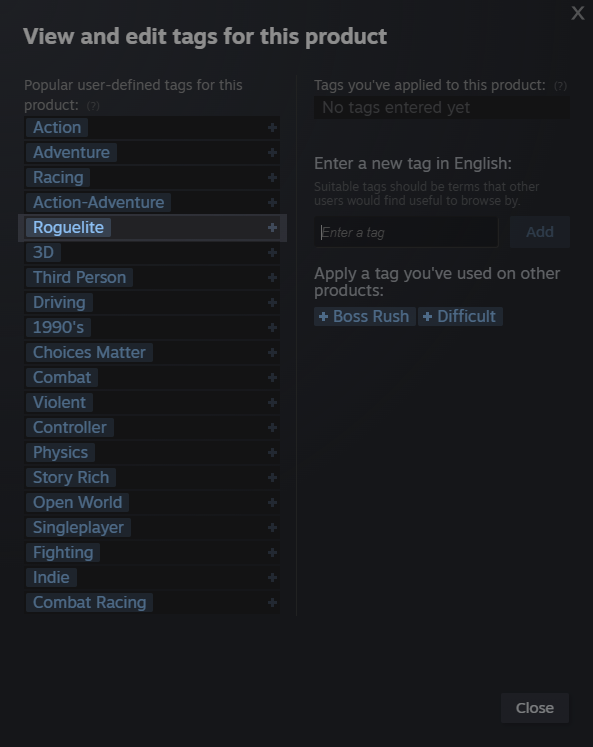Select the Singleplayer tag label

[78, 527]
